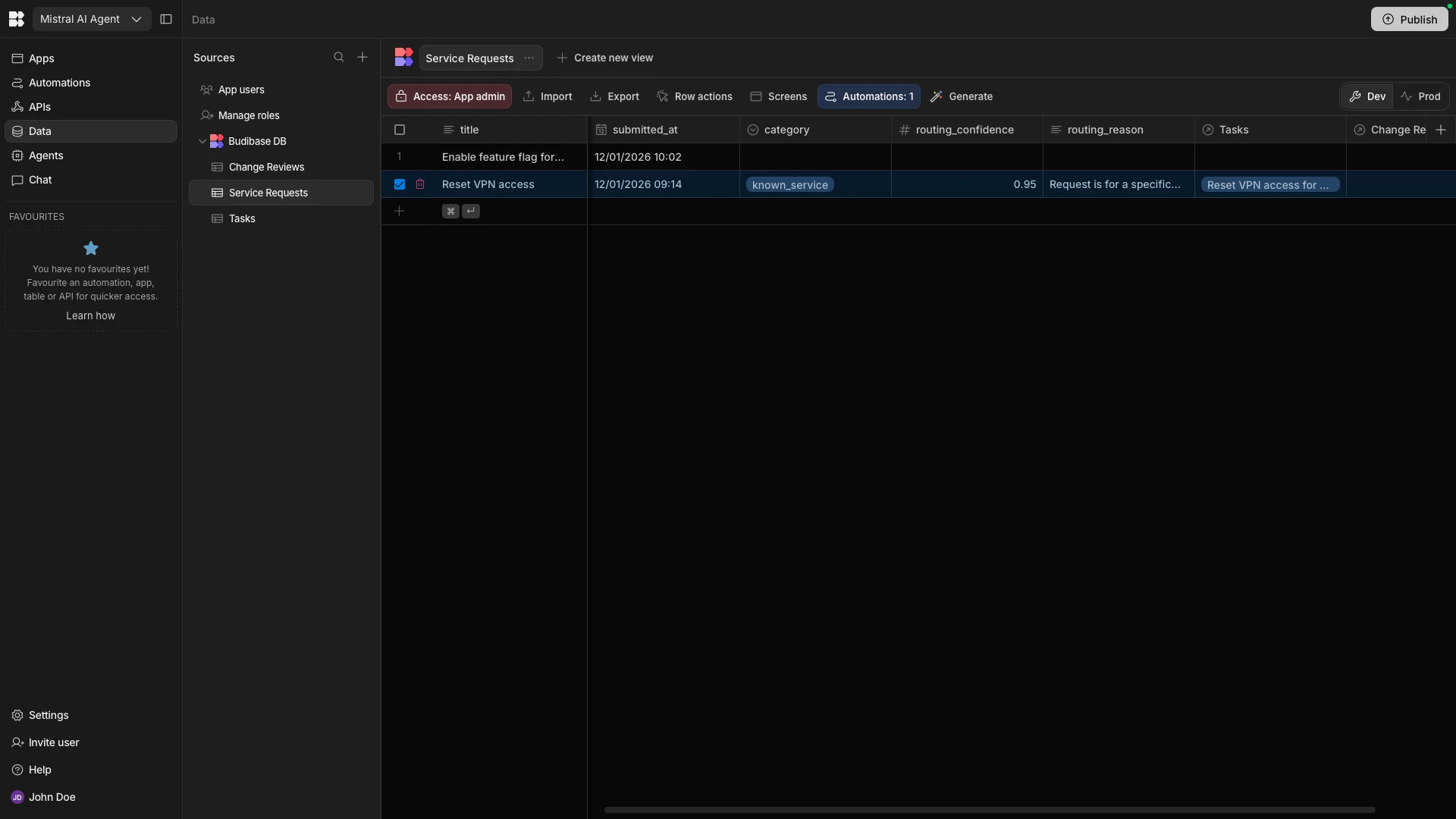Click the add column plus icon
Viewport: 1456px width, 819px height.
pos(1441,130)
